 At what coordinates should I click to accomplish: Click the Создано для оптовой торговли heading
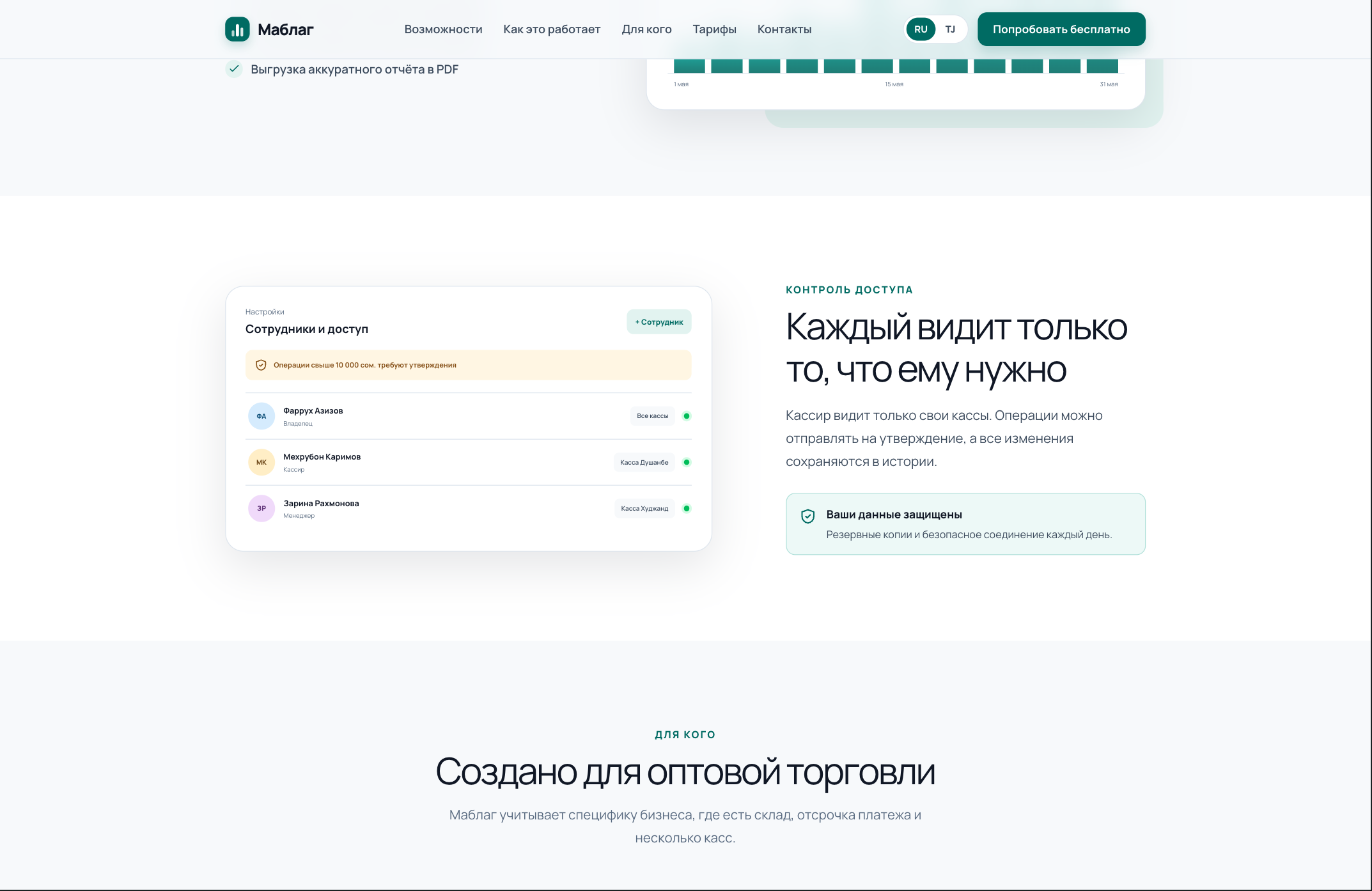pyautogui.click(x=685, y=771)
